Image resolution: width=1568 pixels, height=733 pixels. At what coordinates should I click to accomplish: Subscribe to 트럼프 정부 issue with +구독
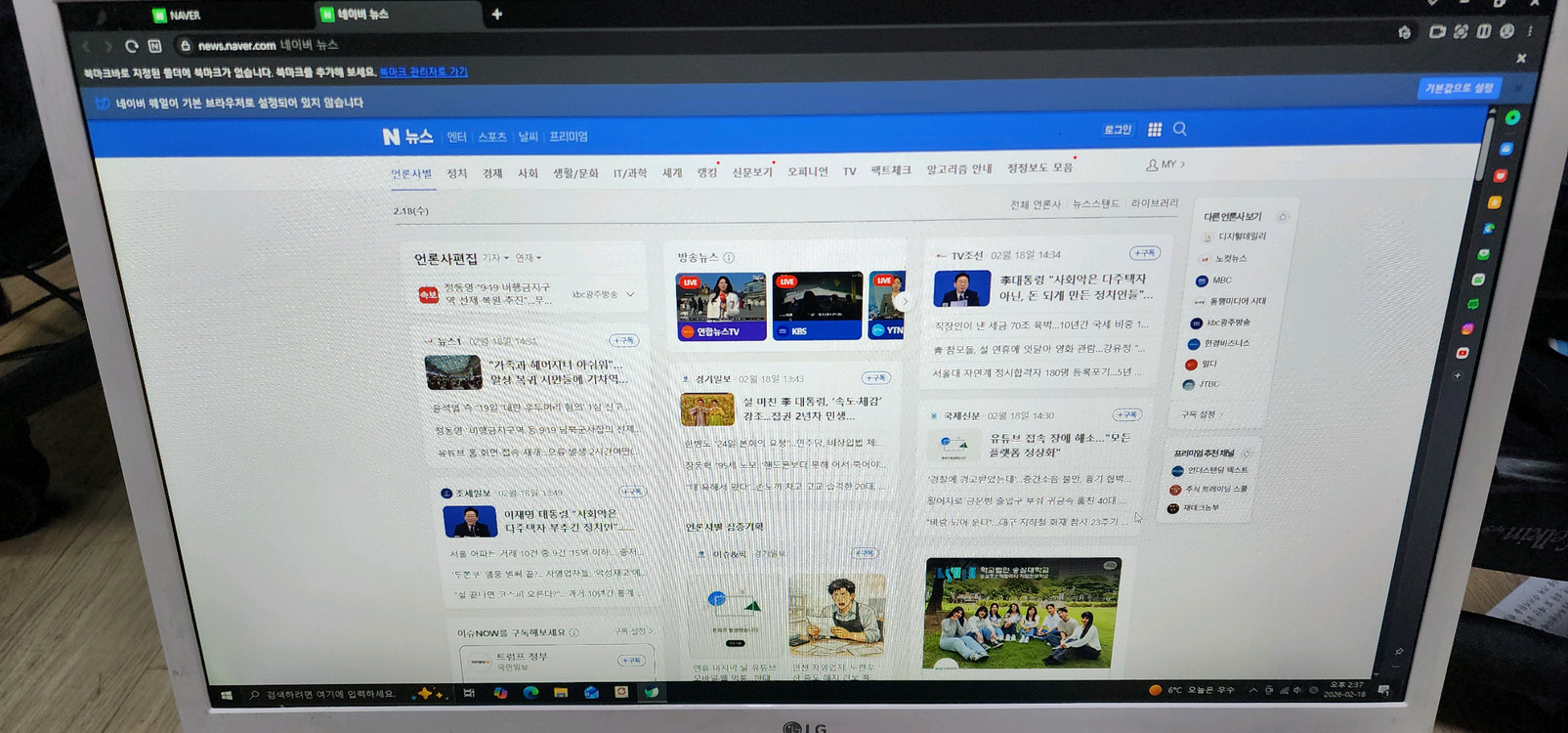[x=631, y=661]
